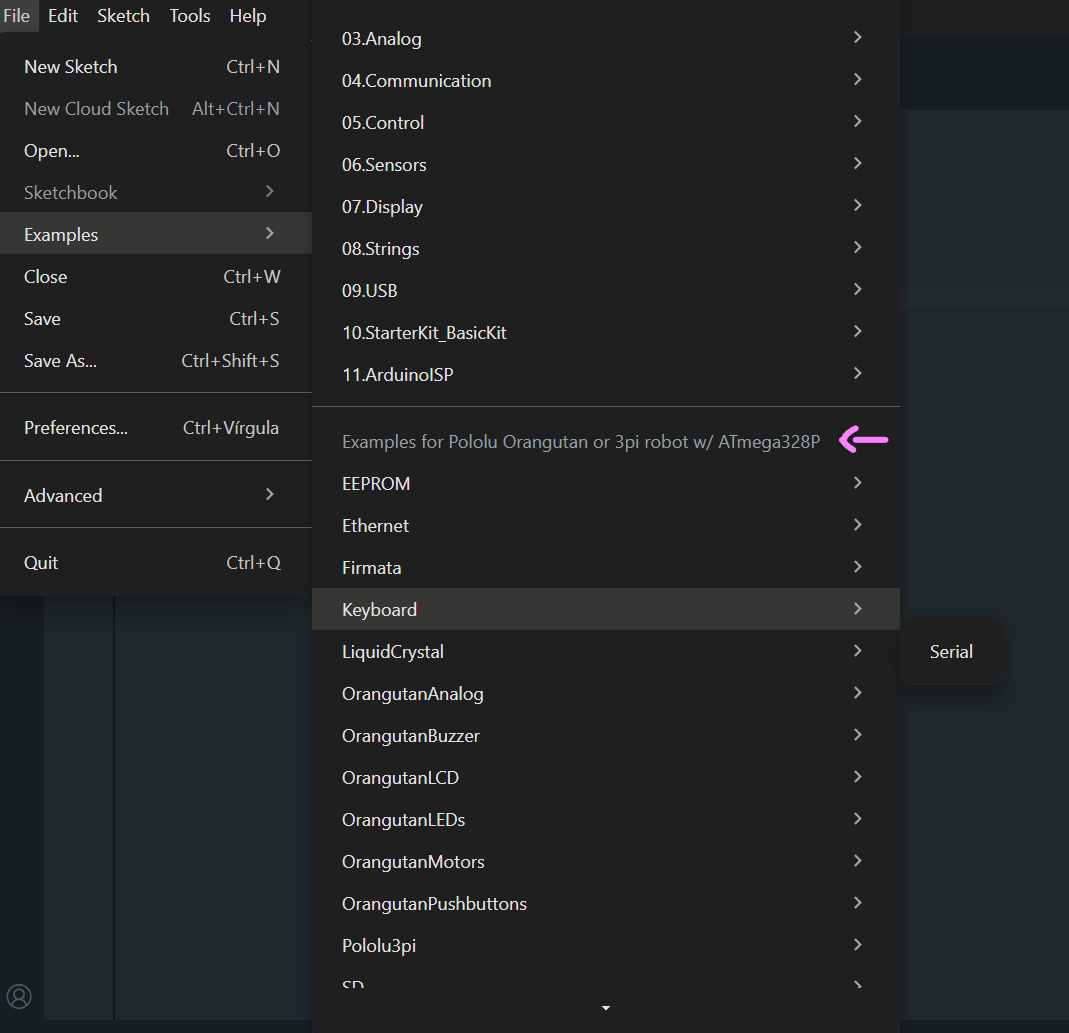Open OrangutanLCD examples submenu

tap(605, 778)
